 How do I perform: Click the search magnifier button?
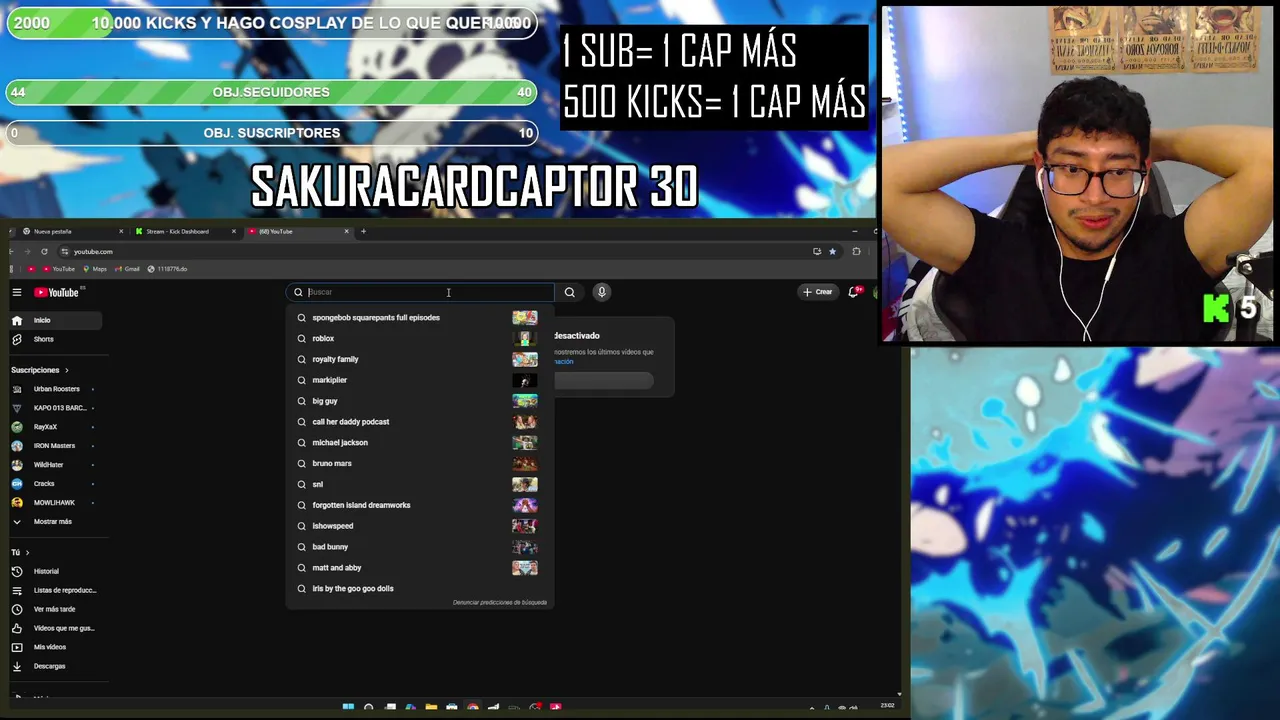570,292
